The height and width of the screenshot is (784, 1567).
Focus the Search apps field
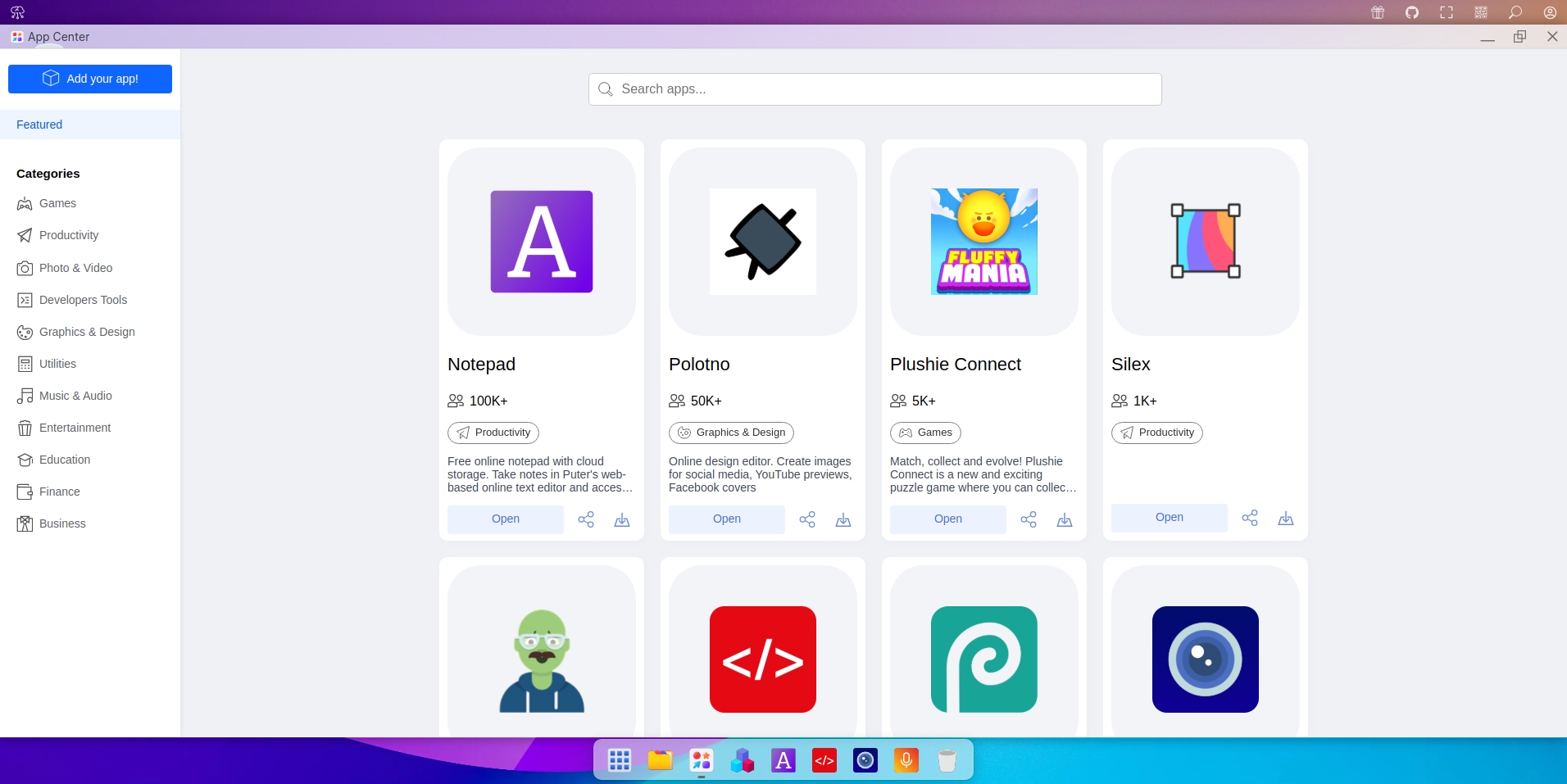tap(874, 89)
